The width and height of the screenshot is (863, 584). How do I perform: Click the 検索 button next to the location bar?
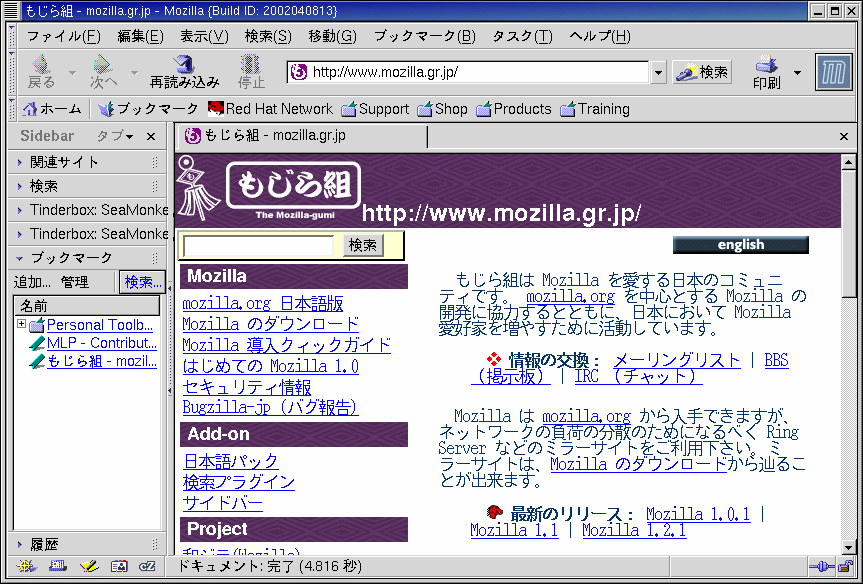pos(702,72)
